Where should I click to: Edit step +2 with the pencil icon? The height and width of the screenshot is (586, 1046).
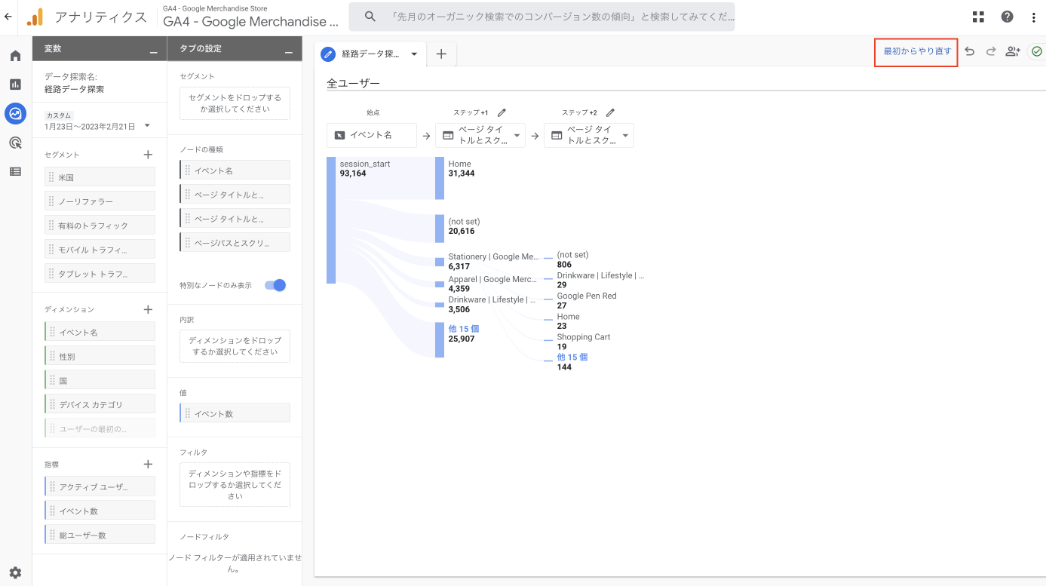[x=610, y=113]
